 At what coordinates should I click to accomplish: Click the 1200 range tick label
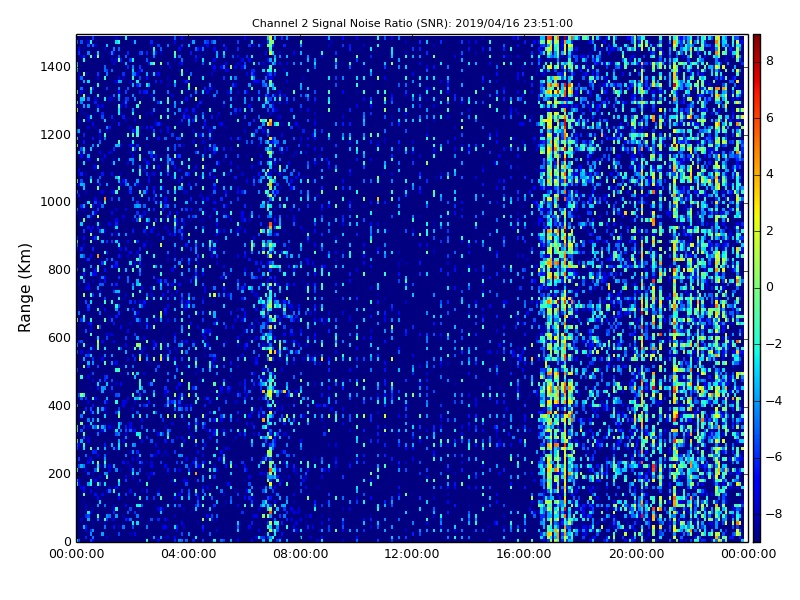[x=56, y=135]
